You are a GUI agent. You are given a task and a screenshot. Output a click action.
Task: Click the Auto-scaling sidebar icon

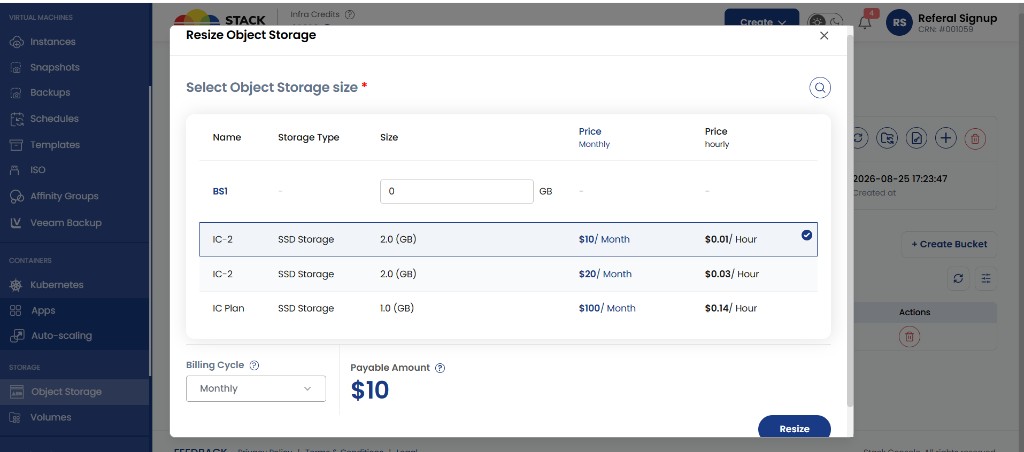[17, 336]
